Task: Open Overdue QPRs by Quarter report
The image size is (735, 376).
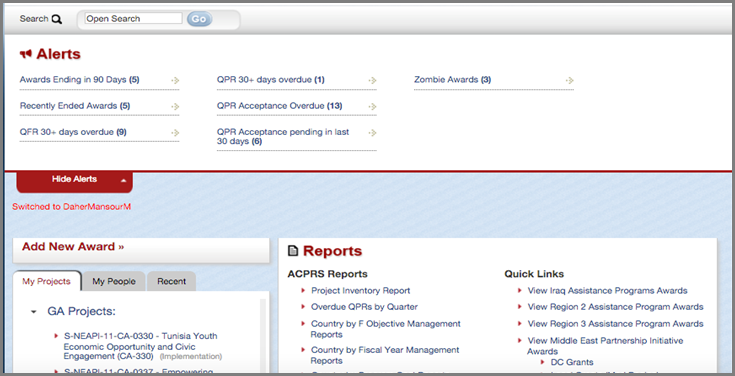Action: click(x=364, y=307)
